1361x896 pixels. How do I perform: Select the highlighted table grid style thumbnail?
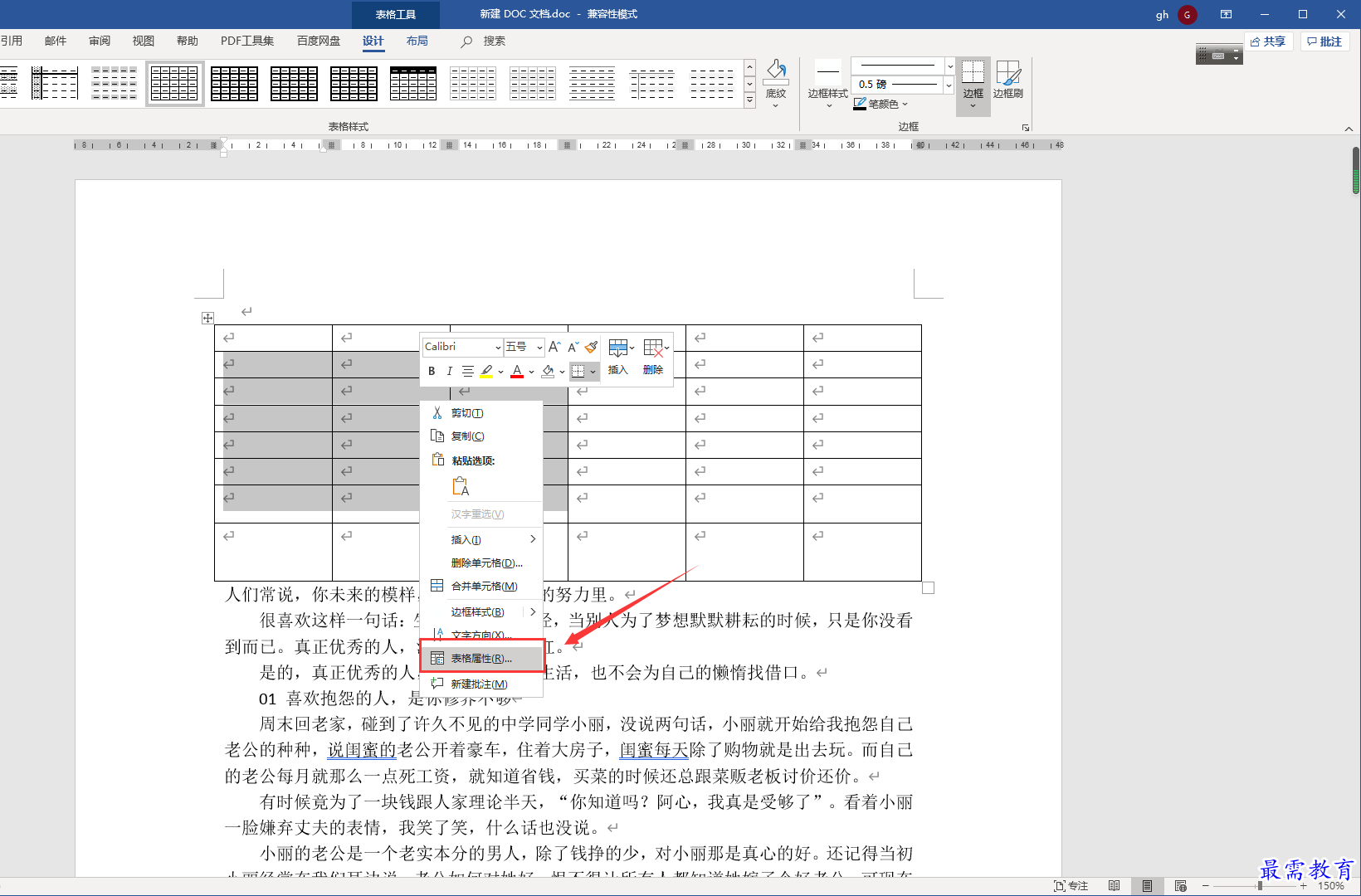(174, 83)
